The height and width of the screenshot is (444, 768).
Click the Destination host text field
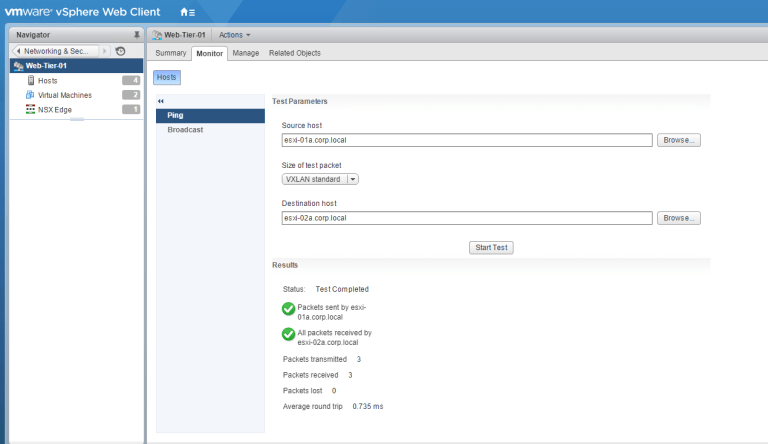click(x=466, y=217)
